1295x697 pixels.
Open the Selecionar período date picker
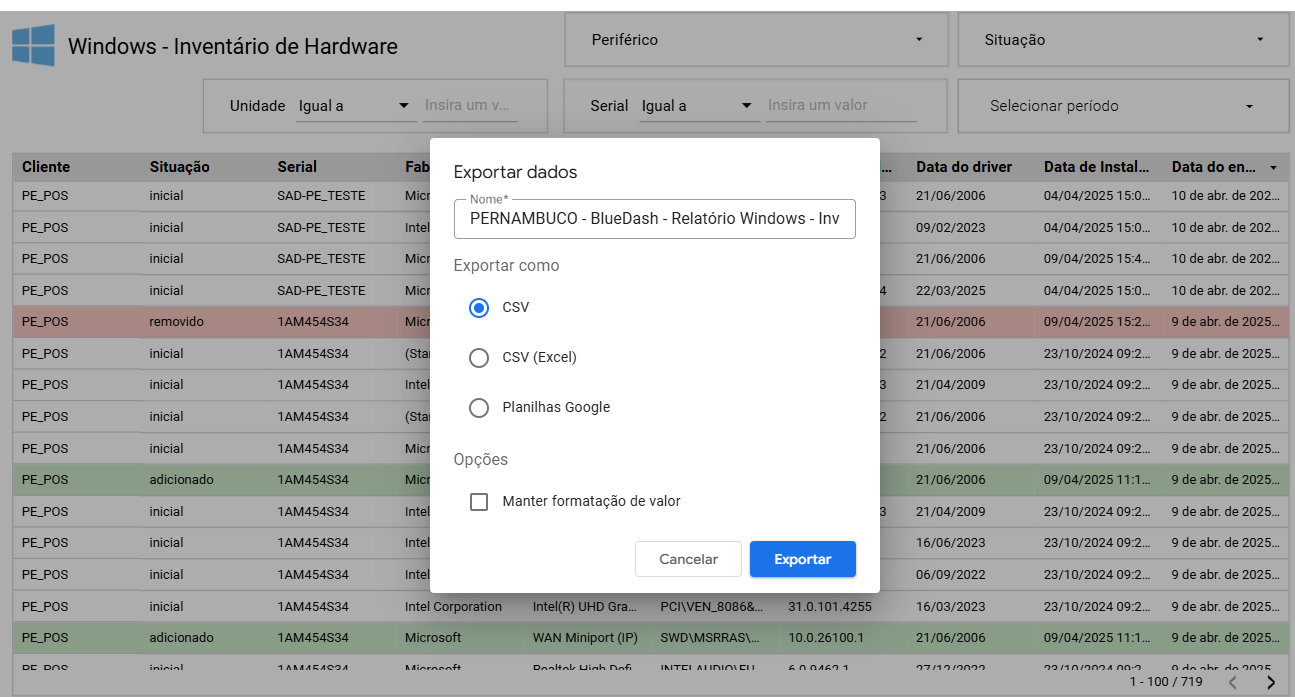pos(1123,106)
